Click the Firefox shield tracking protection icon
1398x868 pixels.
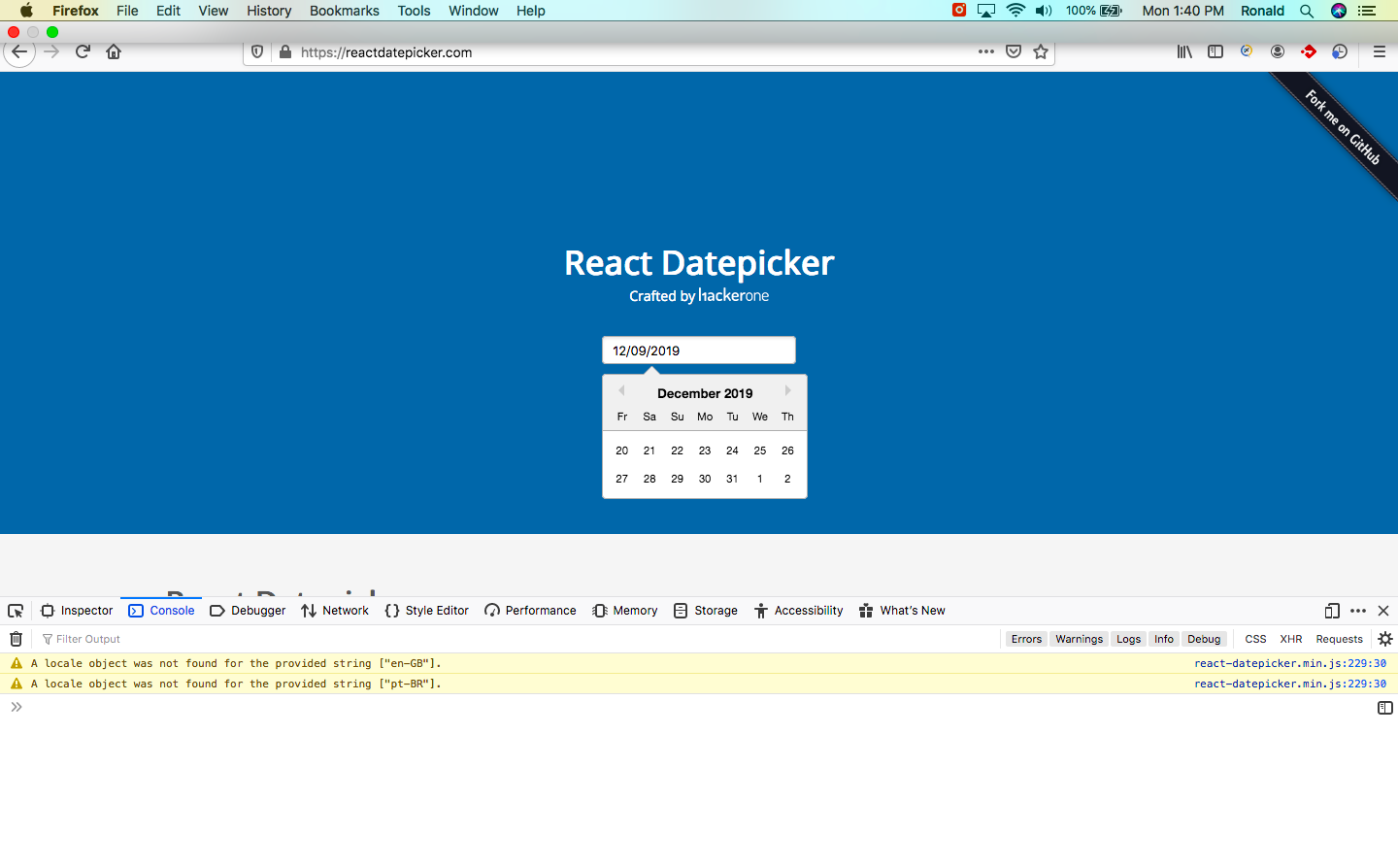pos(256,51)
